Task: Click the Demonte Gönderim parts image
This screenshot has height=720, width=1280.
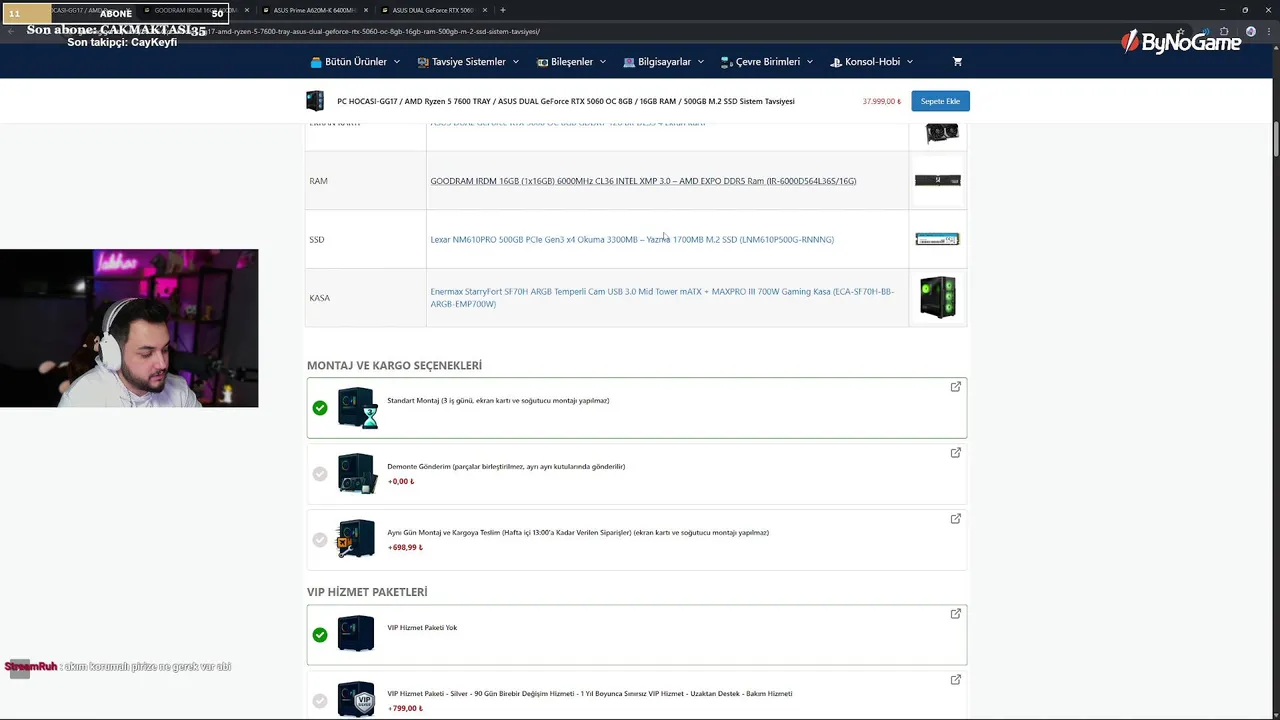Action: pyautogui.click(x=357, y=473)
